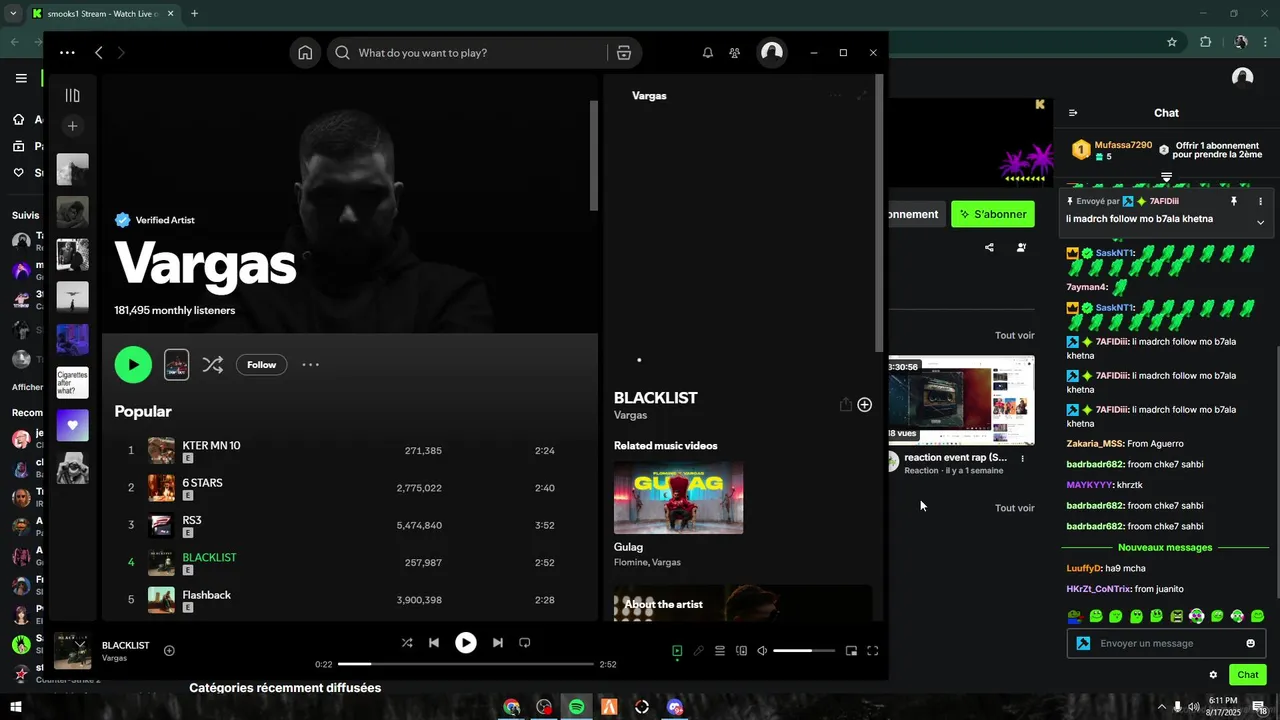Open Spotify What's New notifications bell
This screenshot has height=720, width=1280.
[708, 53]
